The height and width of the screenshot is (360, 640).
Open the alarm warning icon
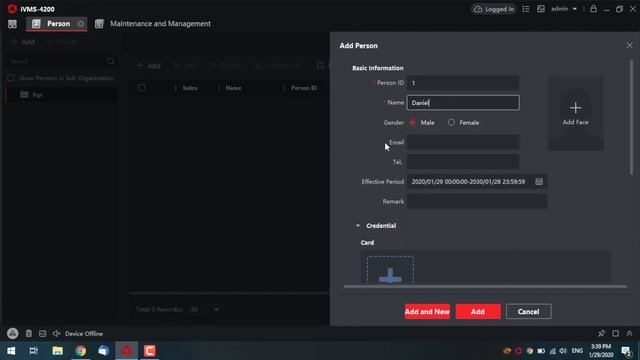point(13,333)
